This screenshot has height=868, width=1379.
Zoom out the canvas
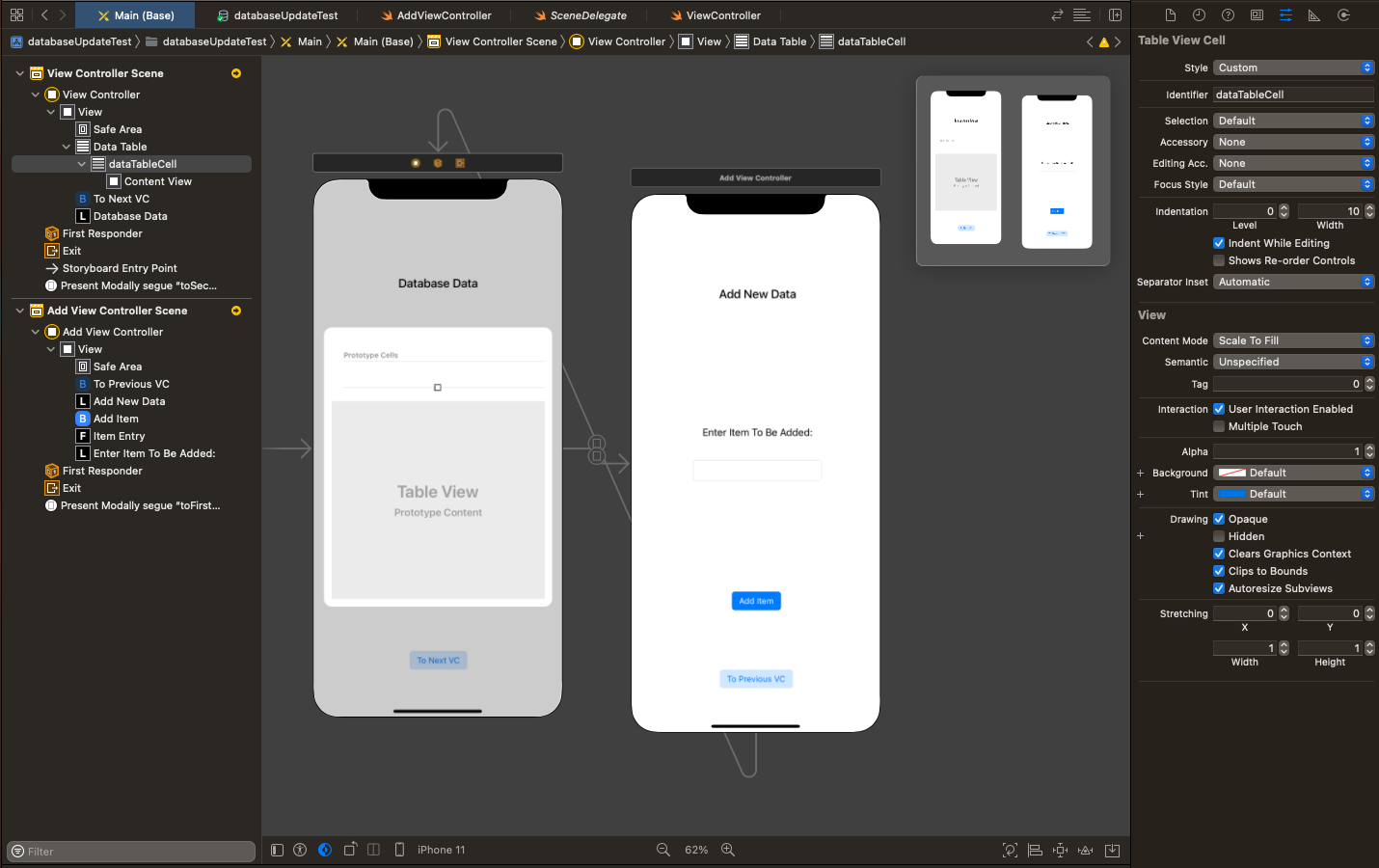(663, 850)
